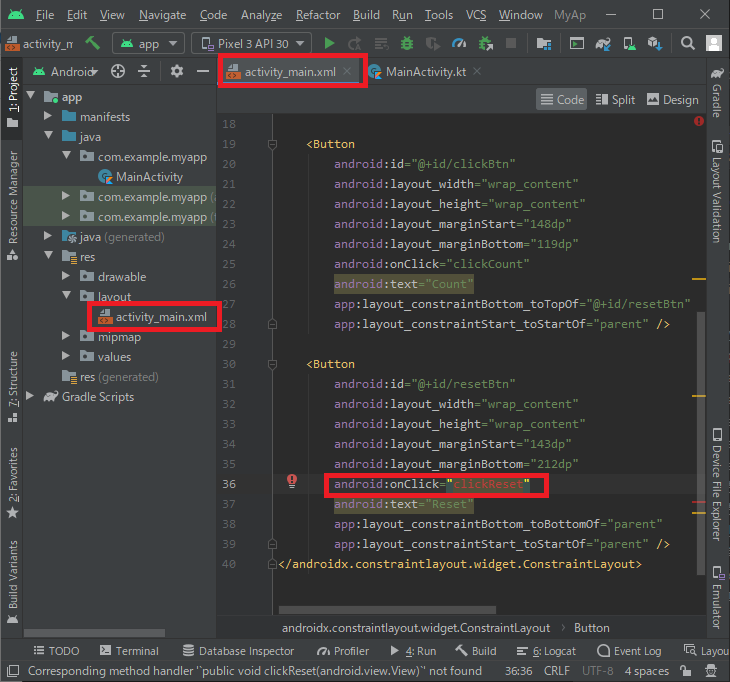This screenshot has height=682, width=730.
Task: Click Run with Coverage shield icon
Action: pyautogui.click(x=433, y=43)
